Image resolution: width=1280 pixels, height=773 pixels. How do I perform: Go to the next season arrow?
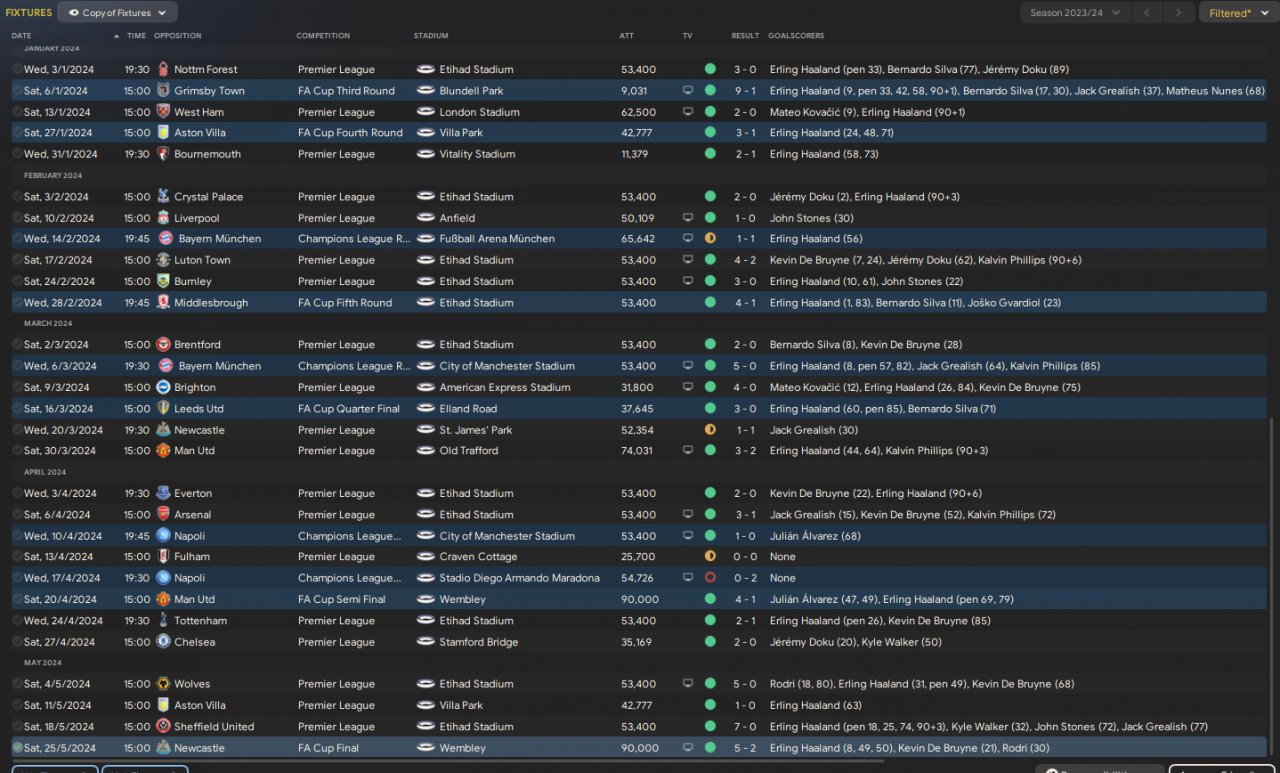pyautogui.click(x=1180, y=13)
